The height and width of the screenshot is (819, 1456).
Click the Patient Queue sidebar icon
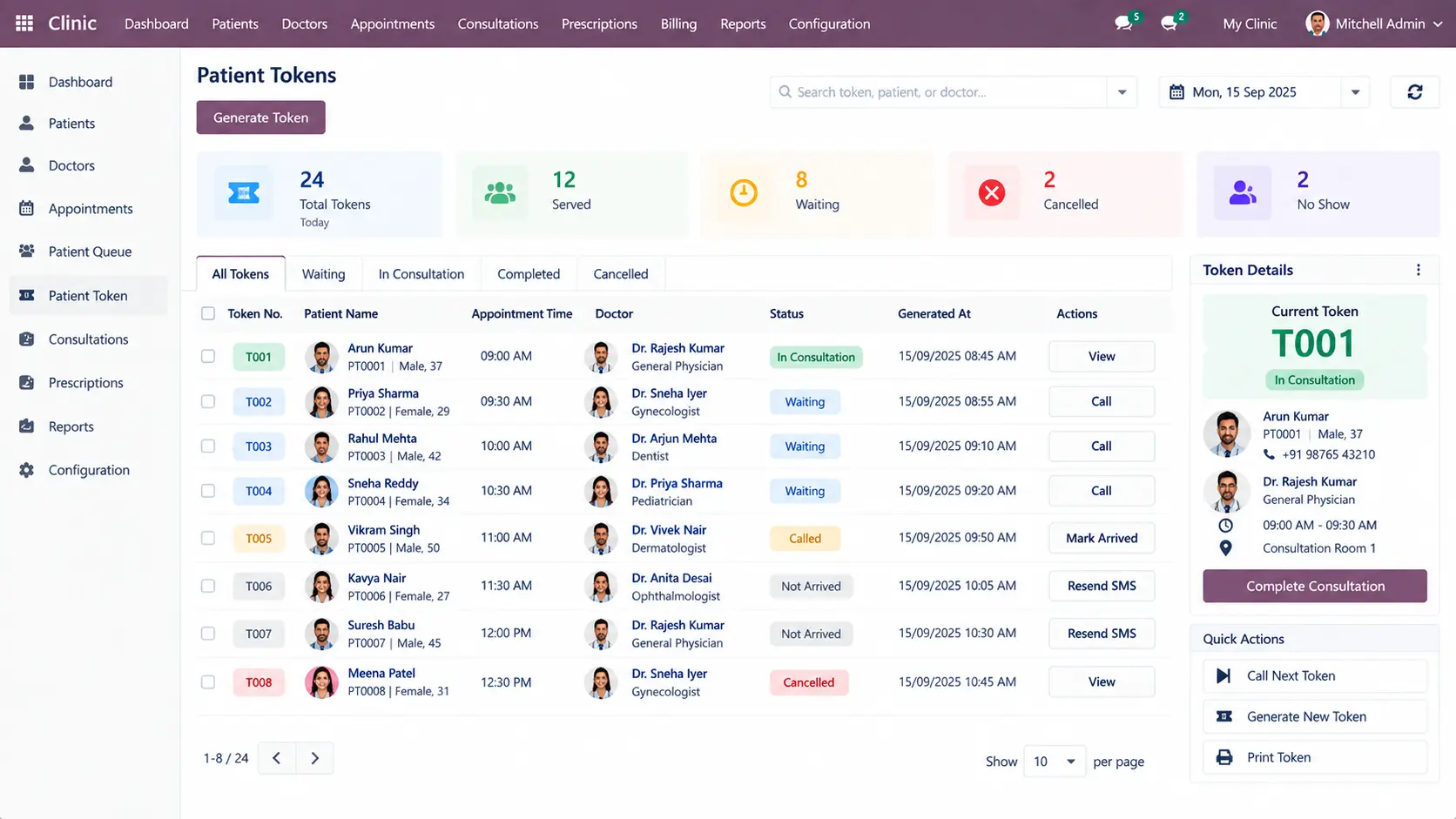coord(27,252)
